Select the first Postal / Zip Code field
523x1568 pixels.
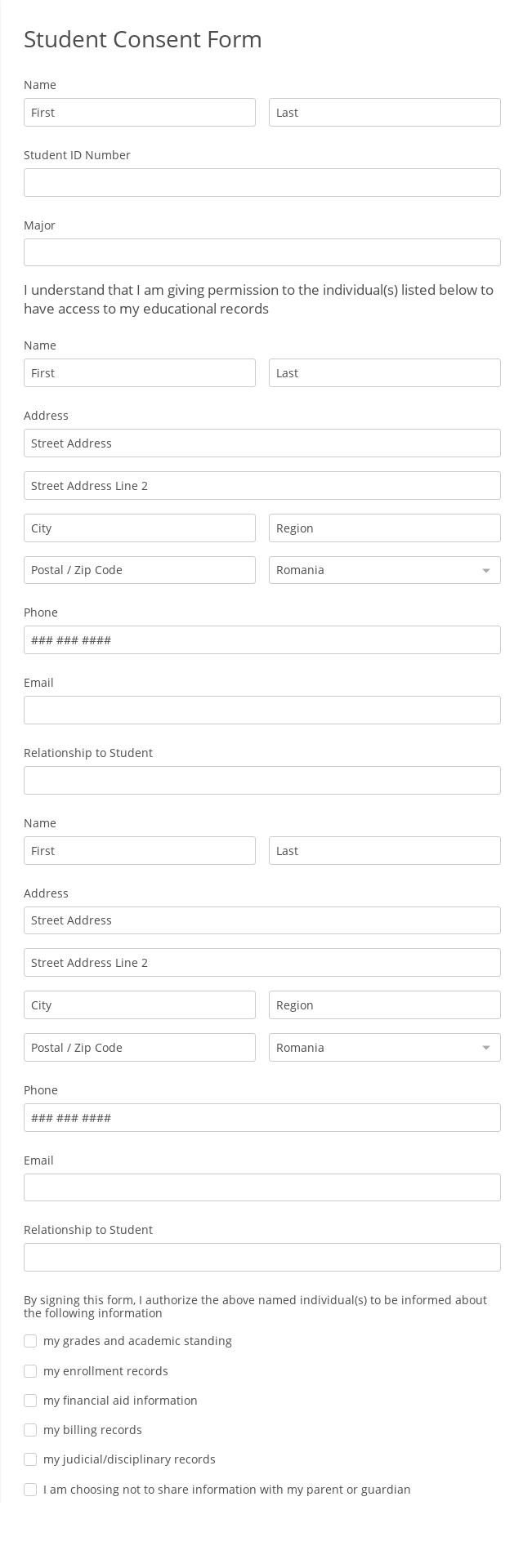pos(139,569)
